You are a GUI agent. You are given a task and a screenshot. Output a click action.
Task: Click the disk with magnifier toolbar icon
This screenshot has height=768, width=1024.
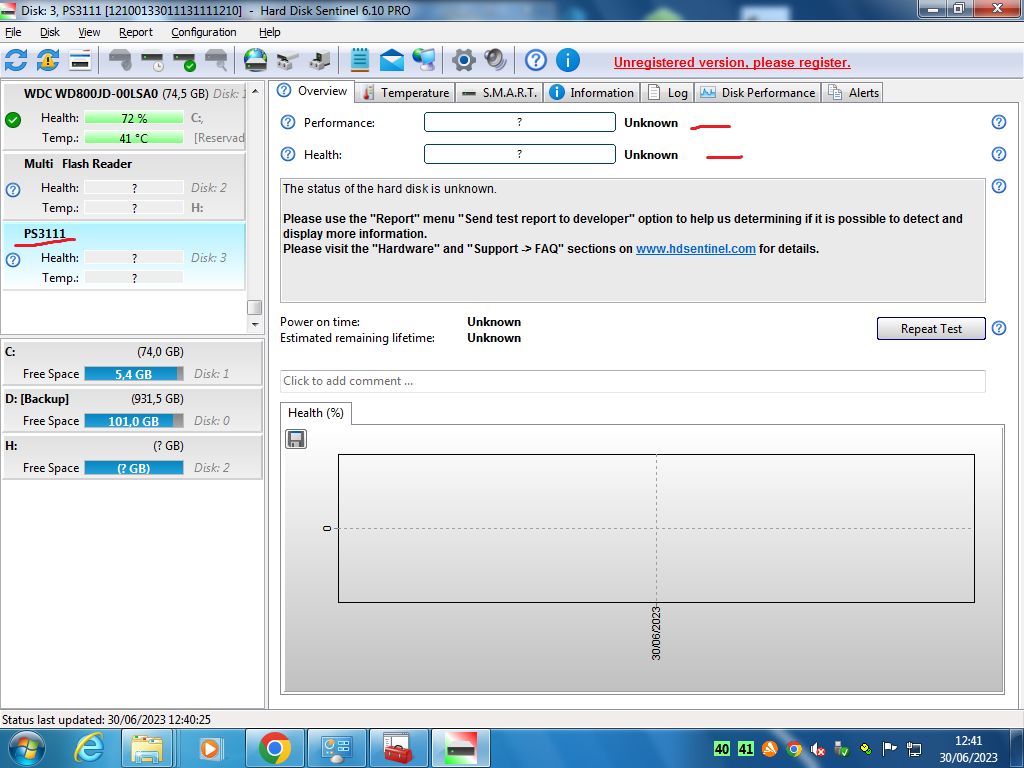click(x=217, y=60)
